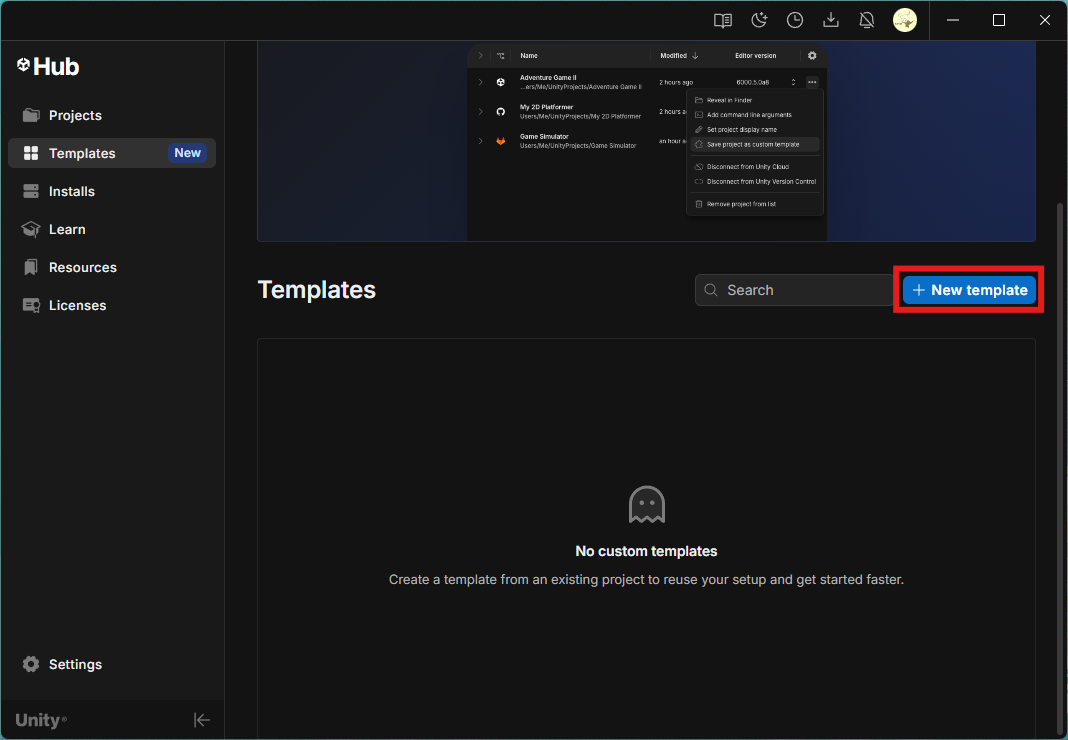Click the Templates page heading
Image resolution: width=1068 pixels, height=740 pixels.
coord(317,290)
